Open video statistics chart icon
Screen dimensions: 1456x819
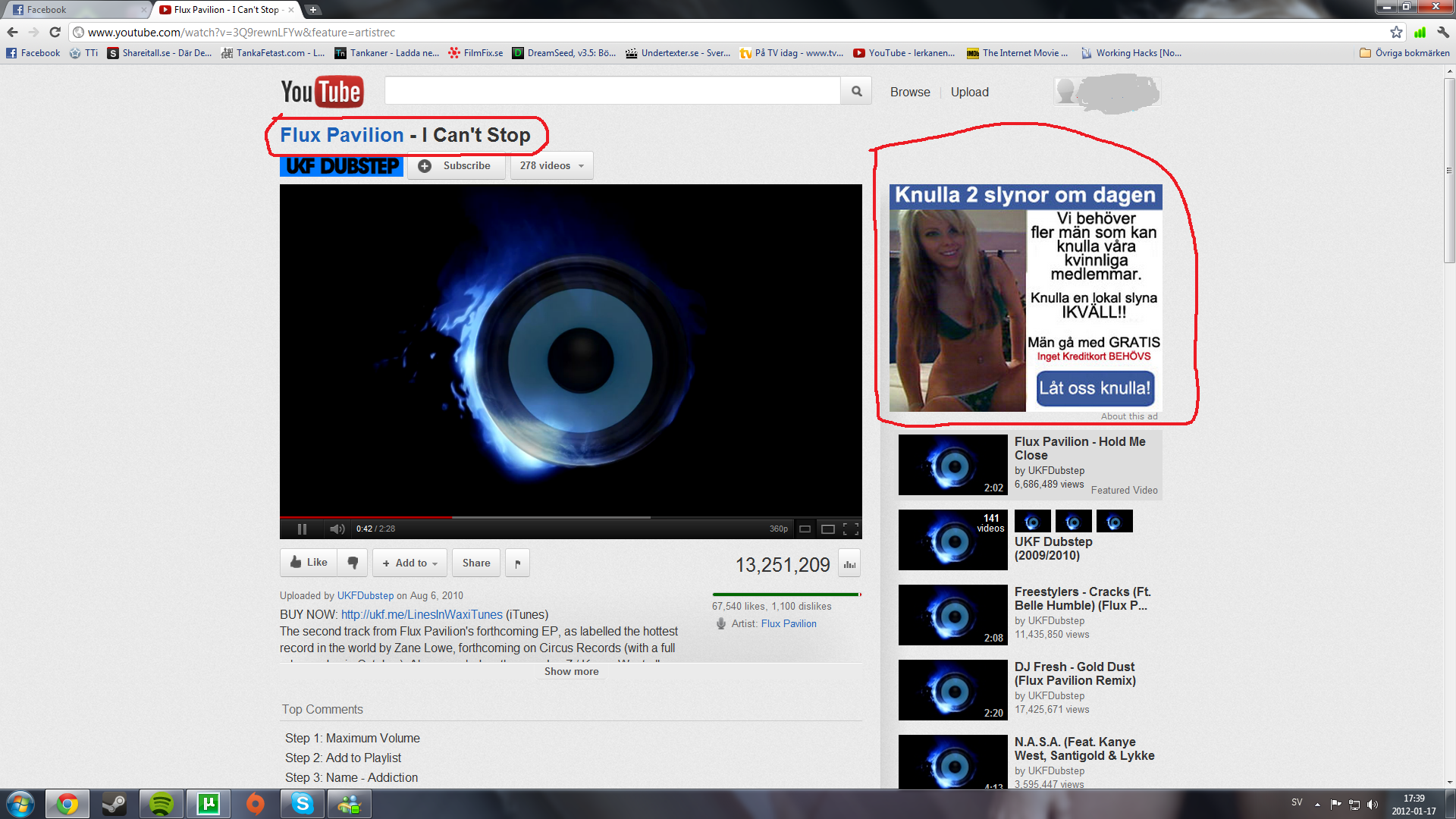point(849,564)
